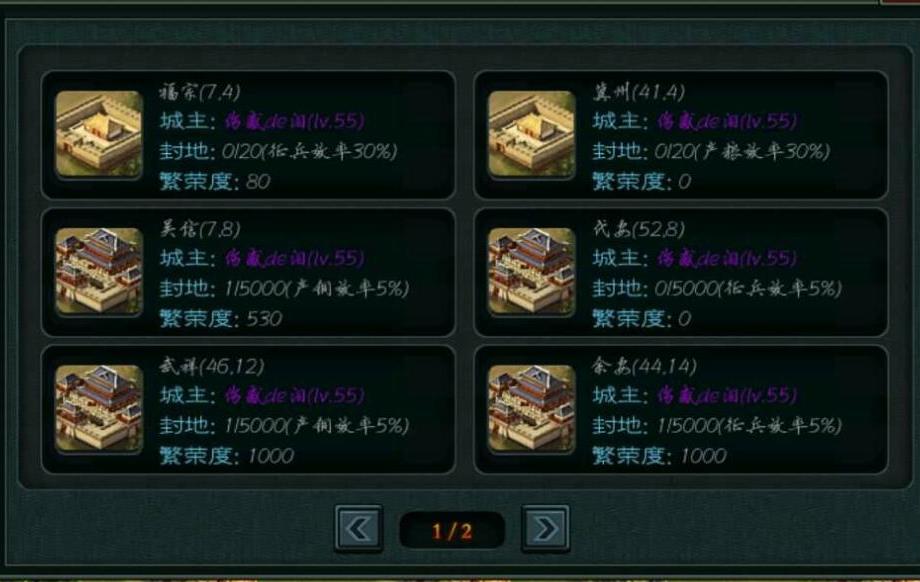
Task: Advance to next page with right arrow
Action: (x=545, y=529)
